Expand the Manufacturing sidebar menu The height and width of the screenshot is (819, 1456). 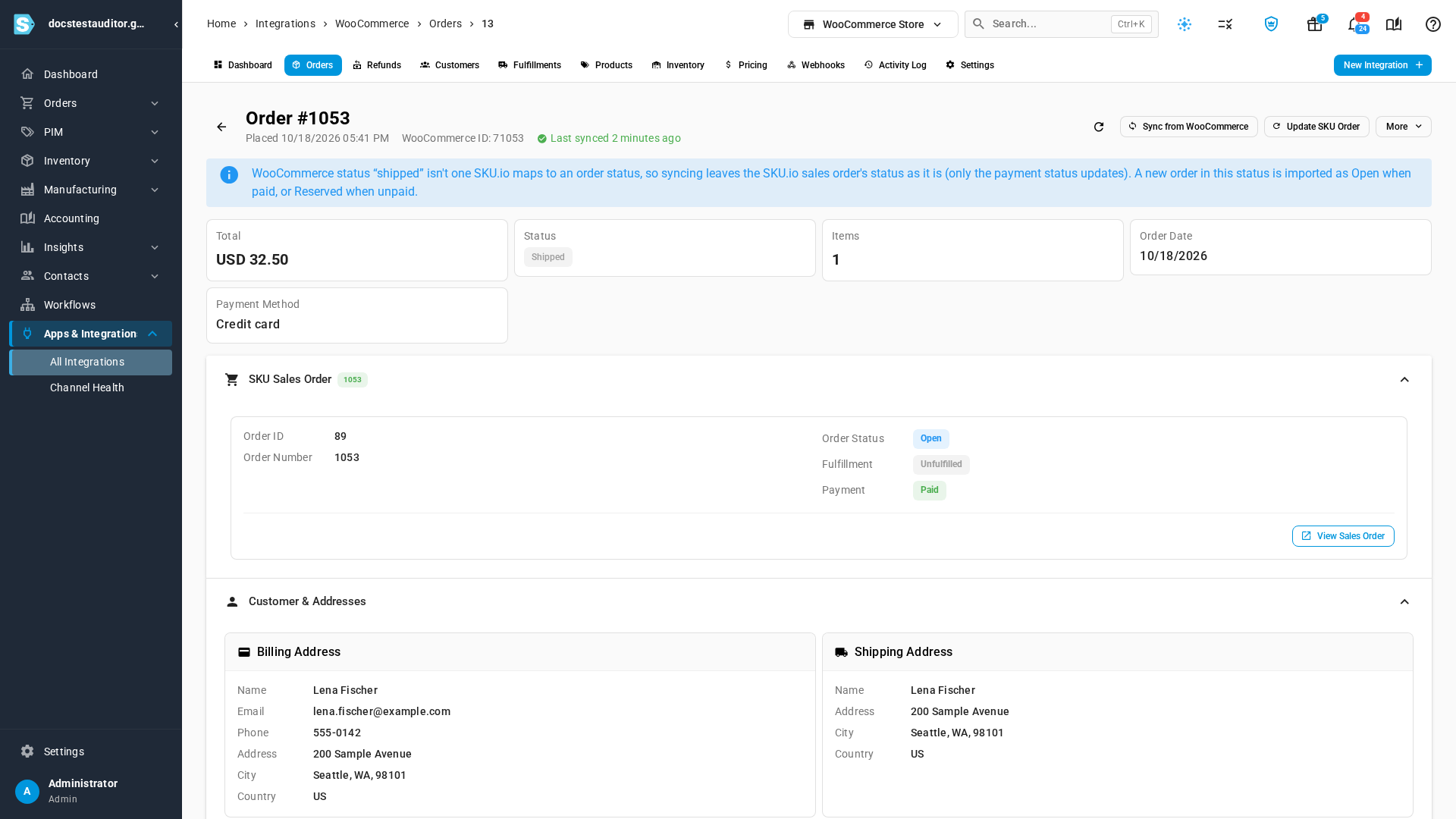click(90, 190)
